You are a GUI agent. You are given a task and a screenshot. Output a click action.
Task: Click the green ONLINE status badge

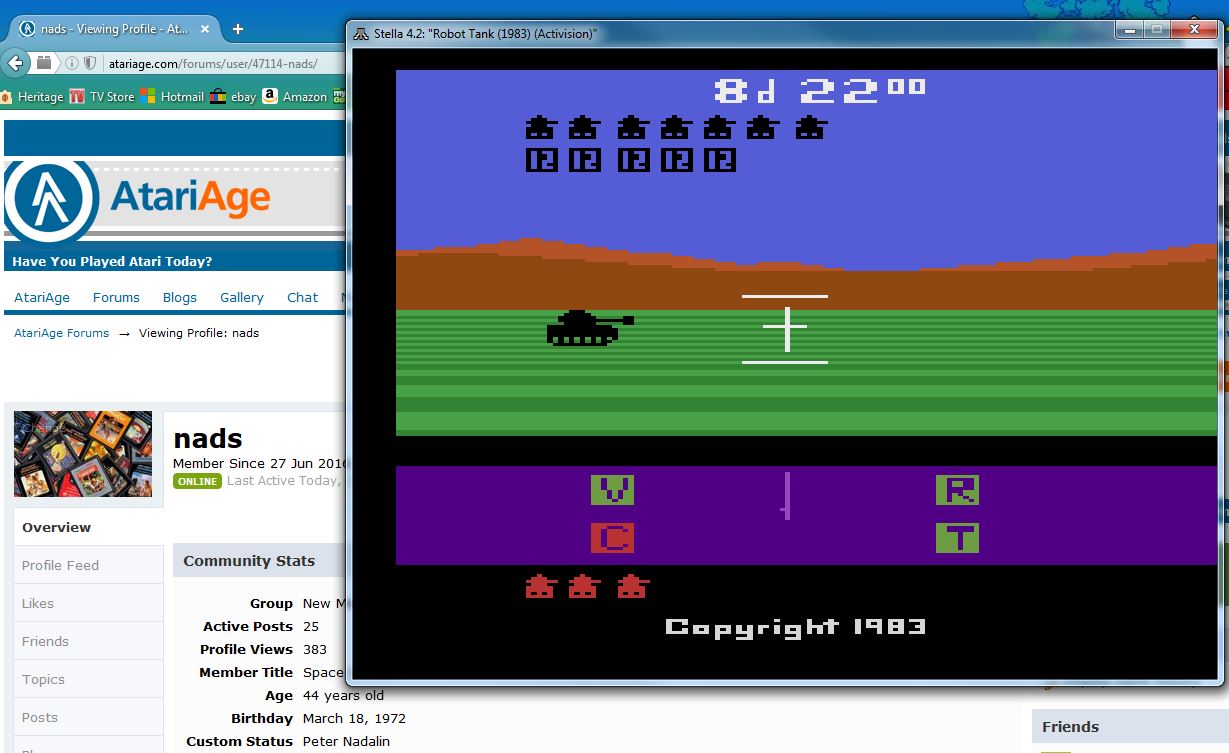(x=198, y=481)
